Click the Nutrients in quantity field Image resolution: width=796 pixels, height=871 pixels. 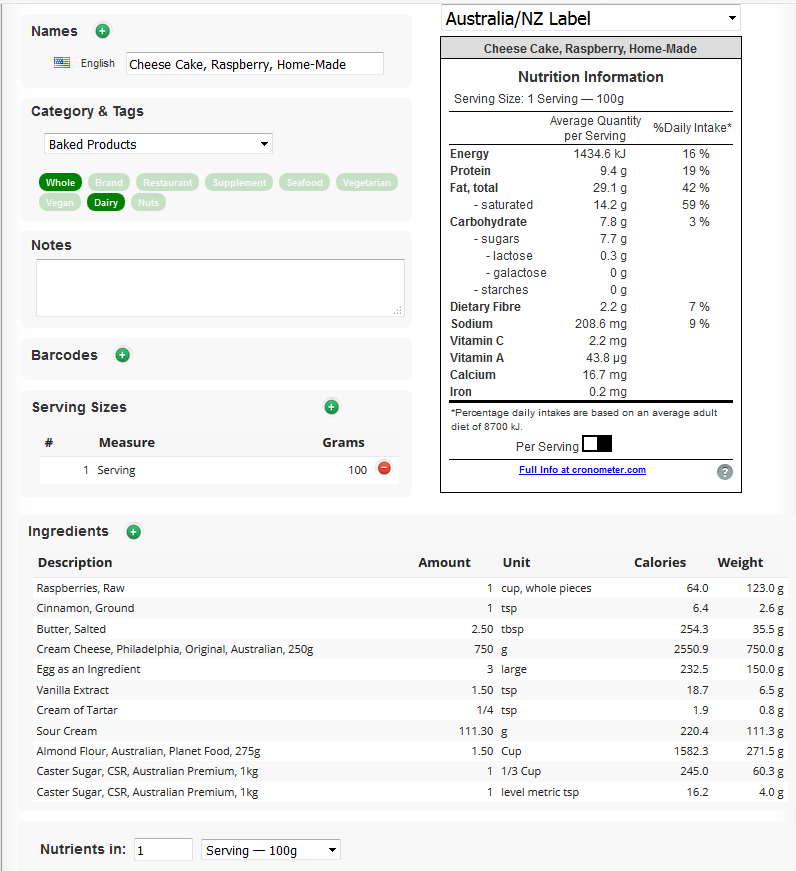[163, 850]
